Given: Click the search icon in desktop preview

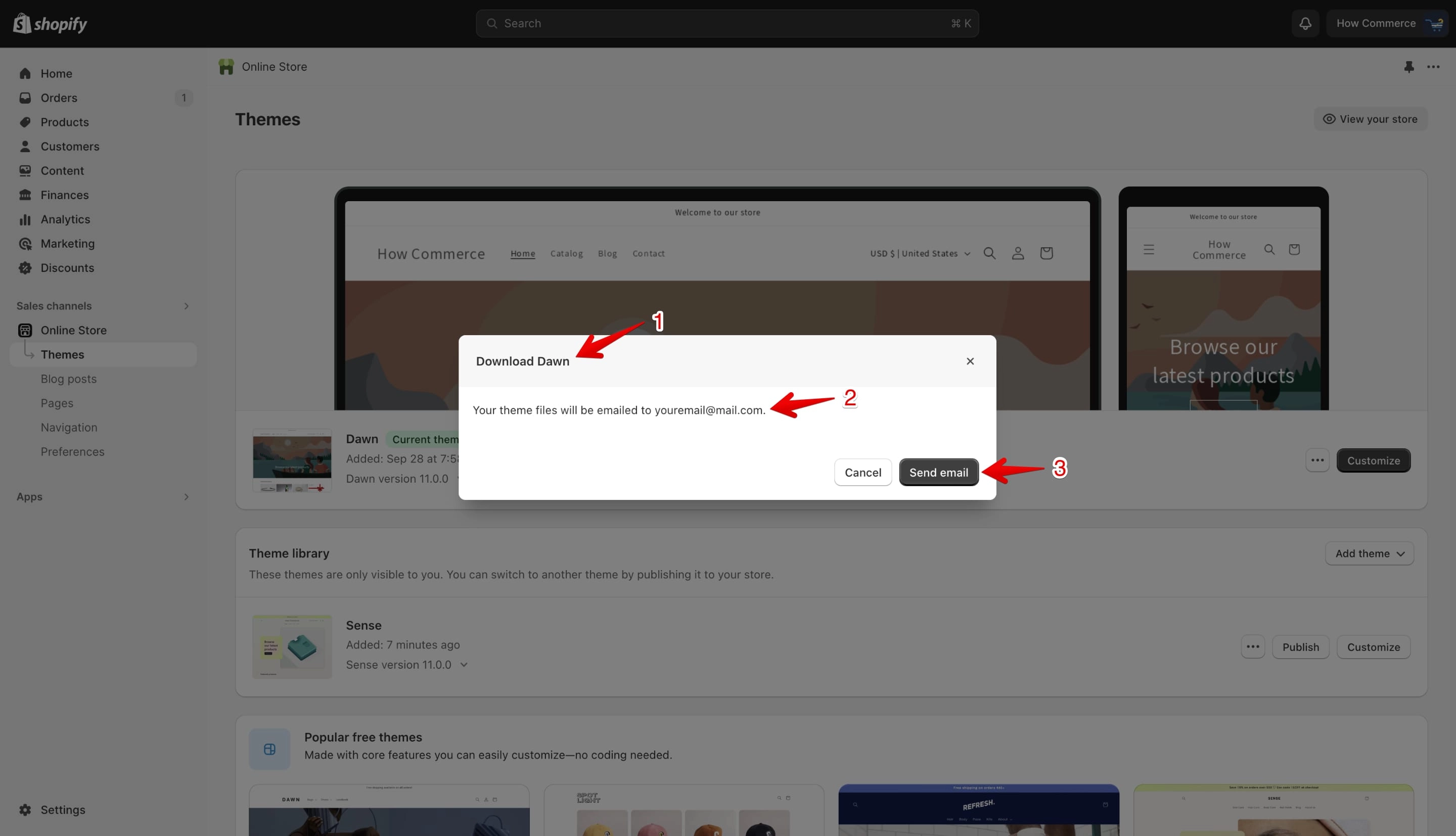Looking at the screenshot, I should pos(989,253).
